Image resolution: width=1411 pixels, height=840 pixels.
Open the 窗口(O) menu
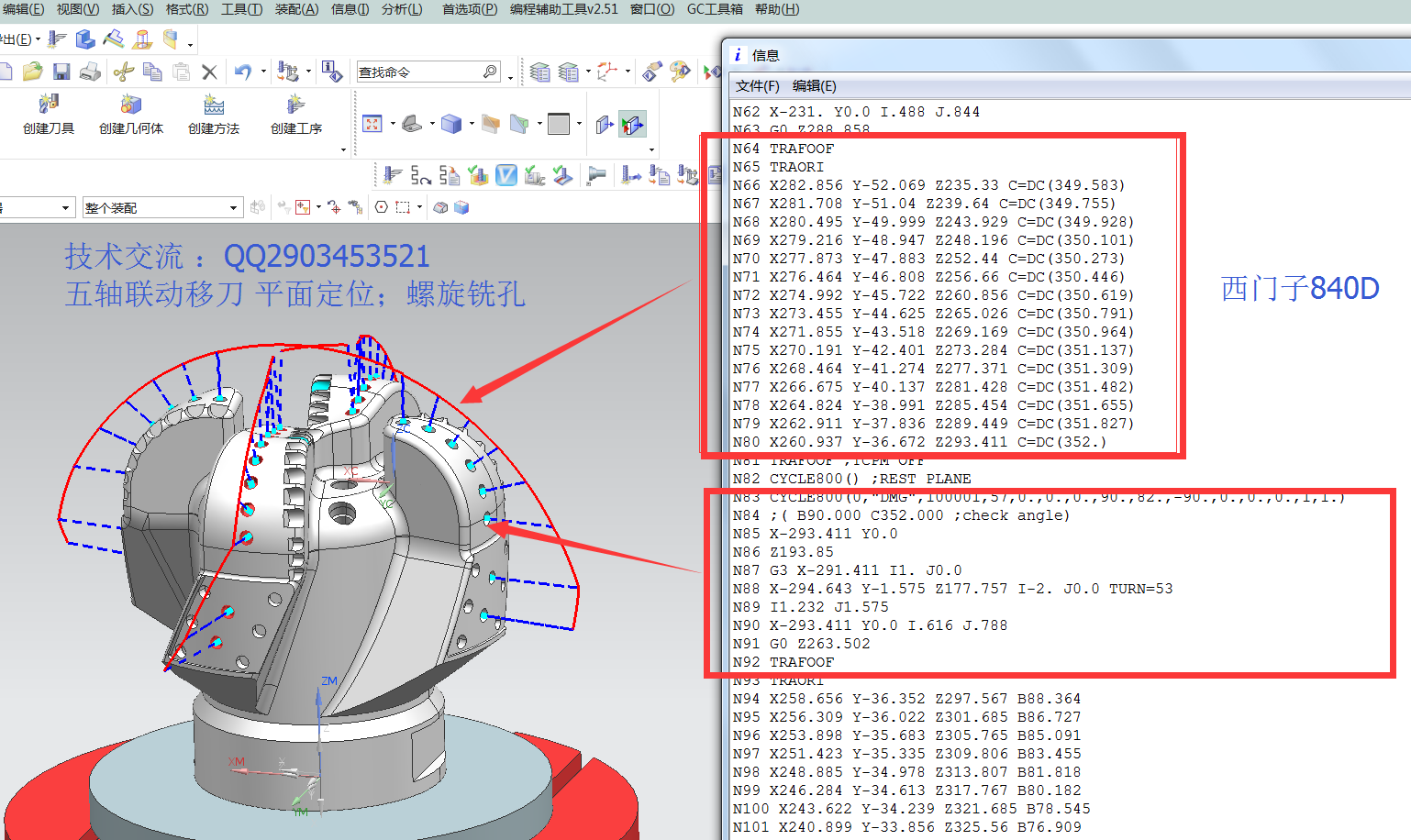click(x=652, y=9)
